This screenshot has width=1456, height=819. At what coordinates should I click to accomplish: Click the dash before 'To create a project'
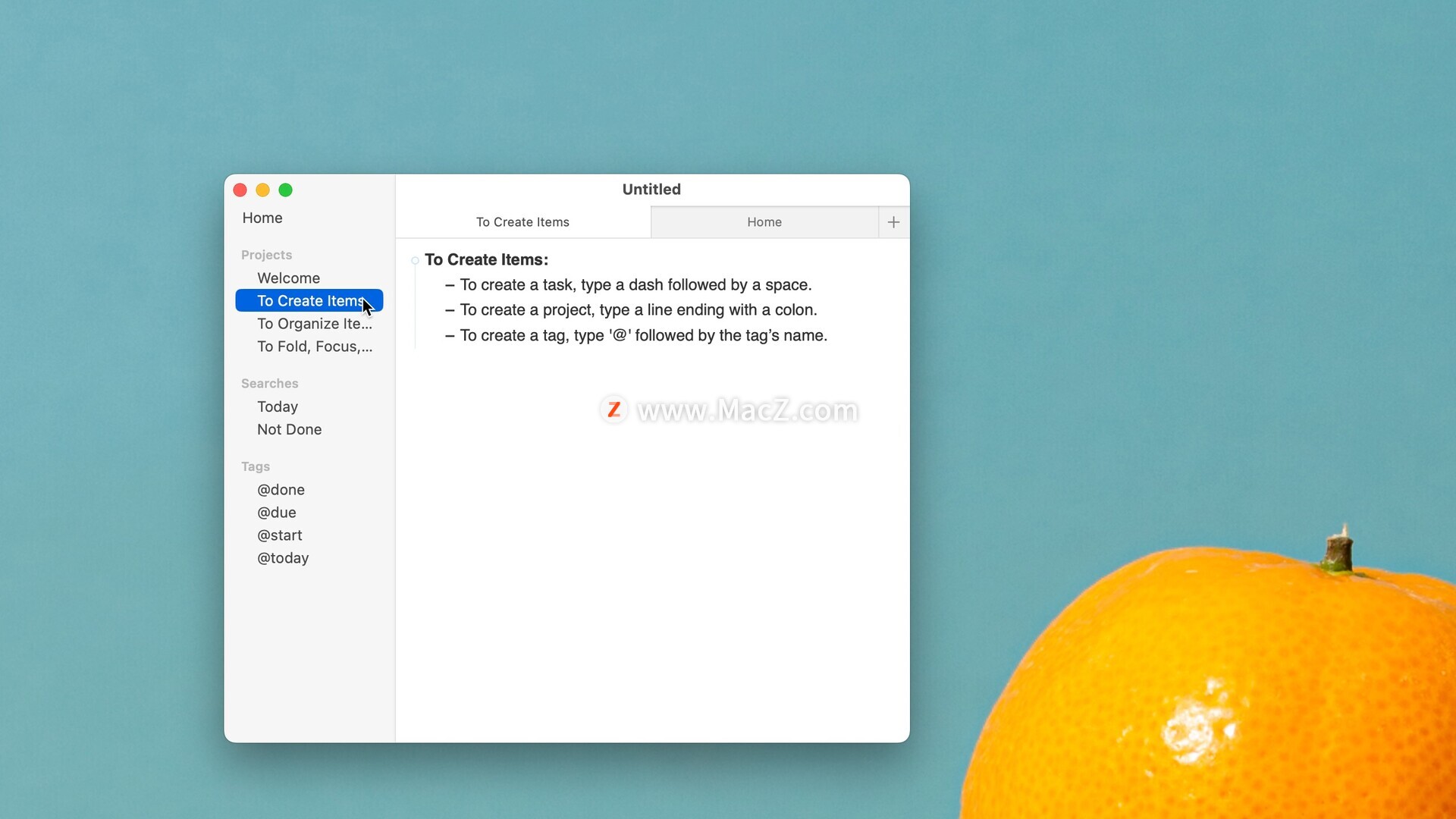pos(450,310)
